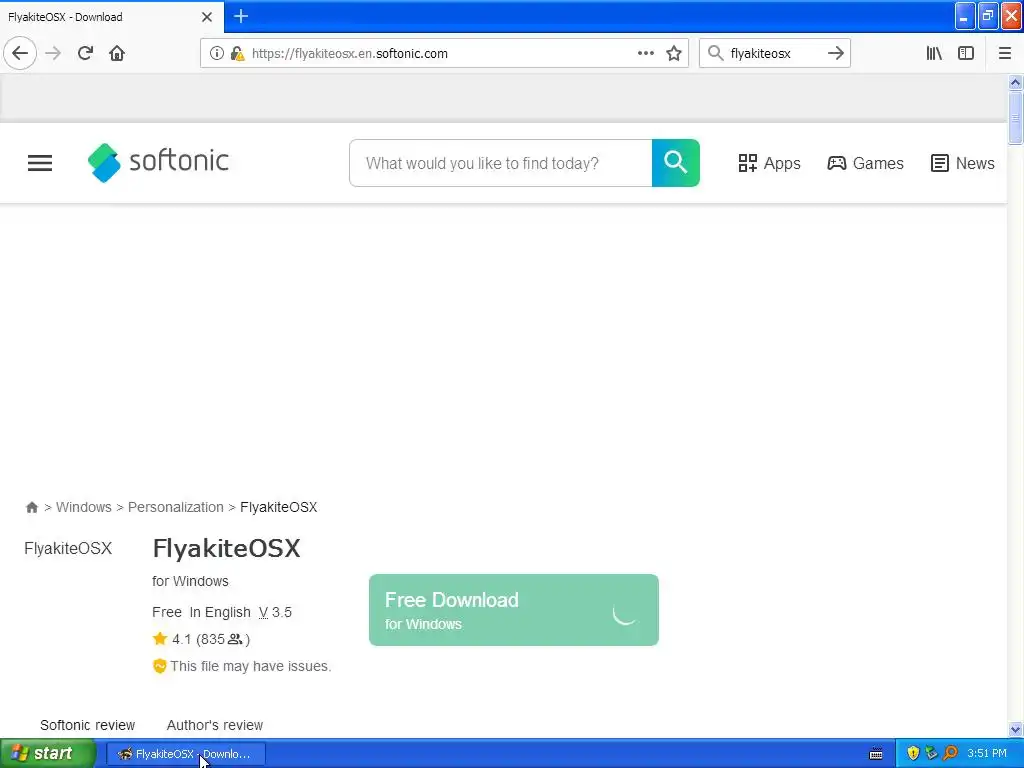Open the Library bookshelf icon
This screenshot has height=768, width=1024.
pyautogui.click(x=934, y=54)
